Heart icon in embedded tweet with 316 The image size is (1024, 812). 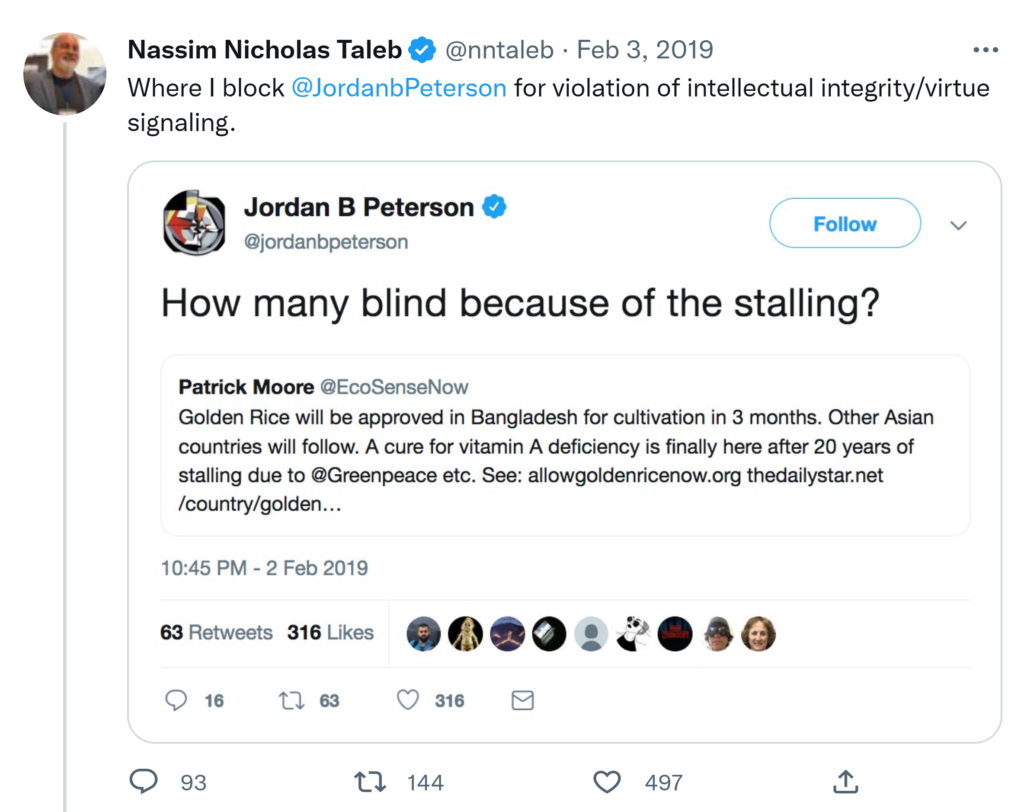[x=407, y=701]
